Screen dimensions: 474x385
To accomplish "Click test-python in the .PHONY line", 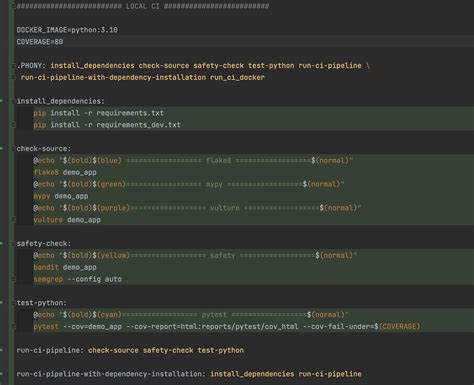I will [271, 66].
